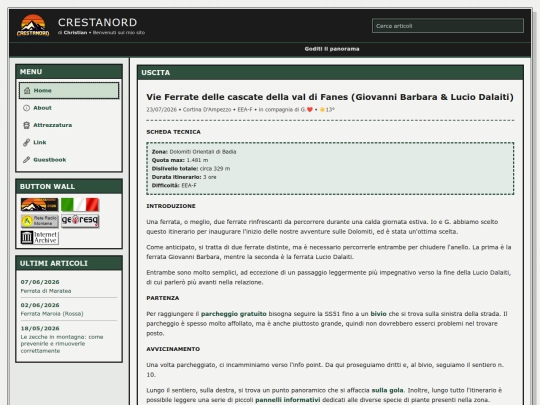The height and width of the screenshot is (405, 540).
Task: Click the USCITA panel header
Action: [330, 73]
